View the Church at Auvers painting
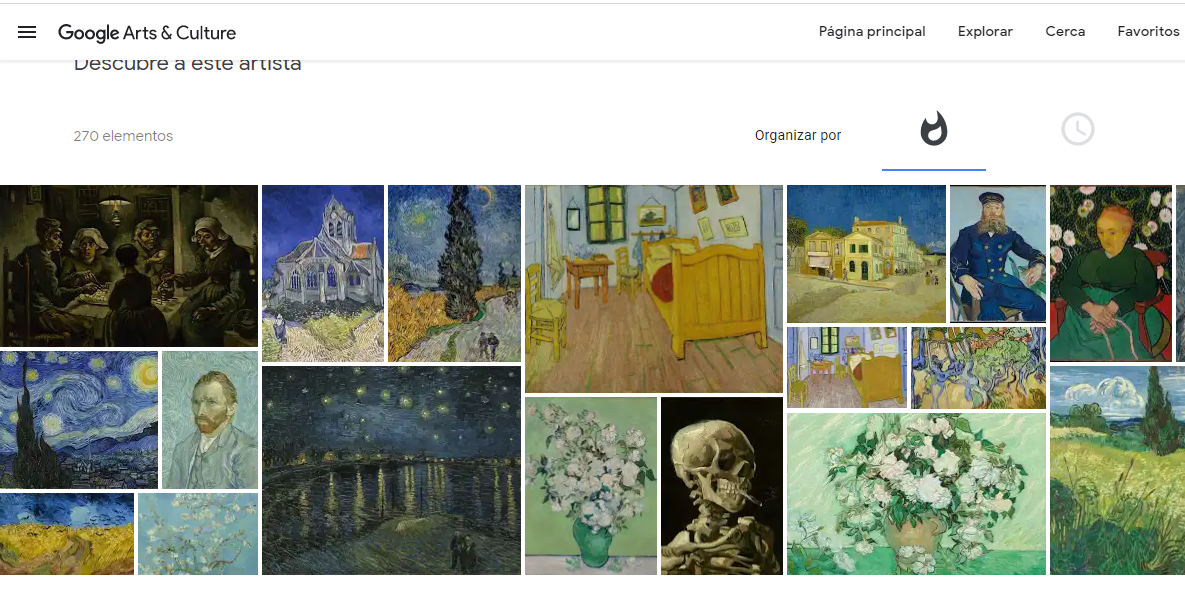1185x611 pixels. click(322, 273)
